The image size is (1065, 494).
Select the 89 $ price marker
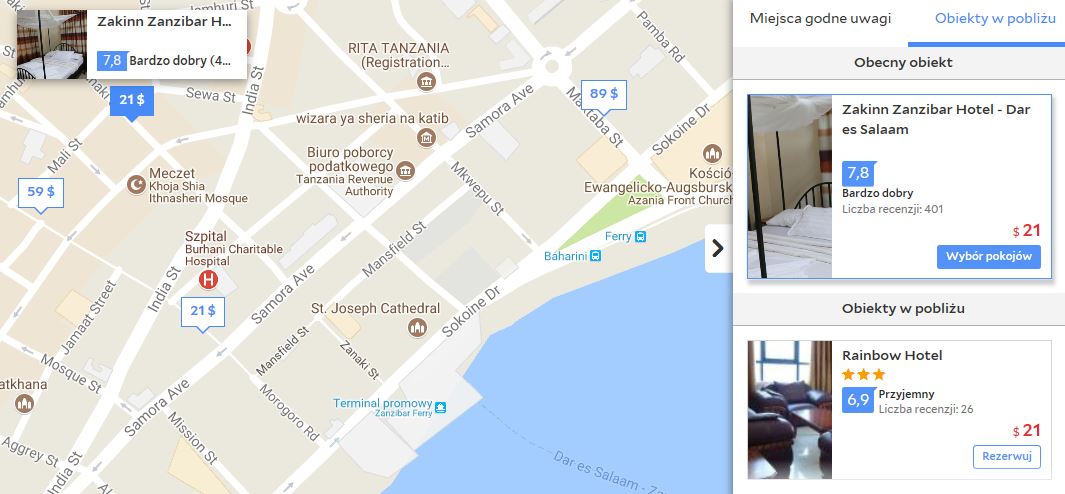click(603, 95)
